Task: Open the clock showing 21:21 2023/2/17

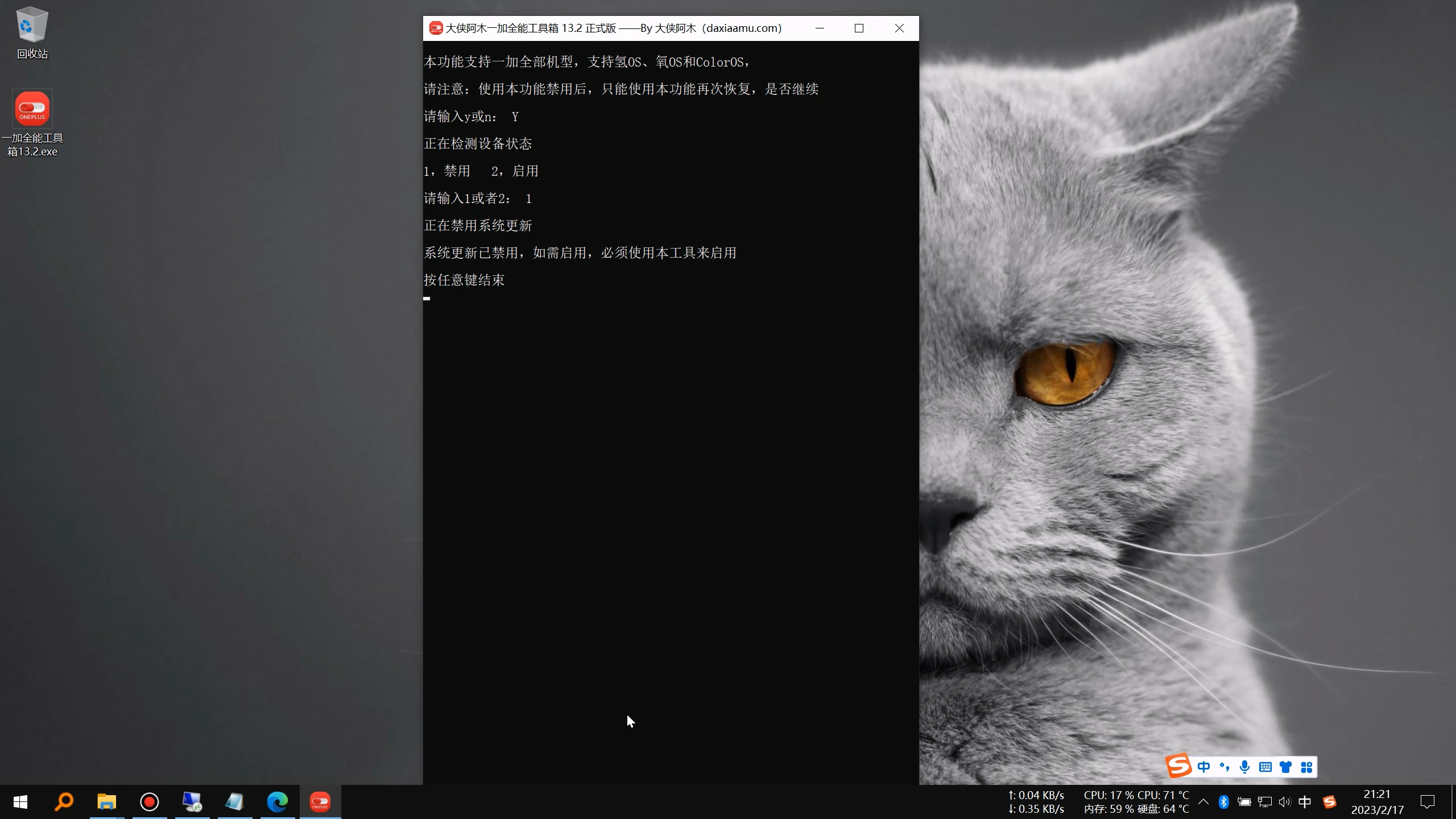Action: pyautogui.click(x=1378, y=802)
